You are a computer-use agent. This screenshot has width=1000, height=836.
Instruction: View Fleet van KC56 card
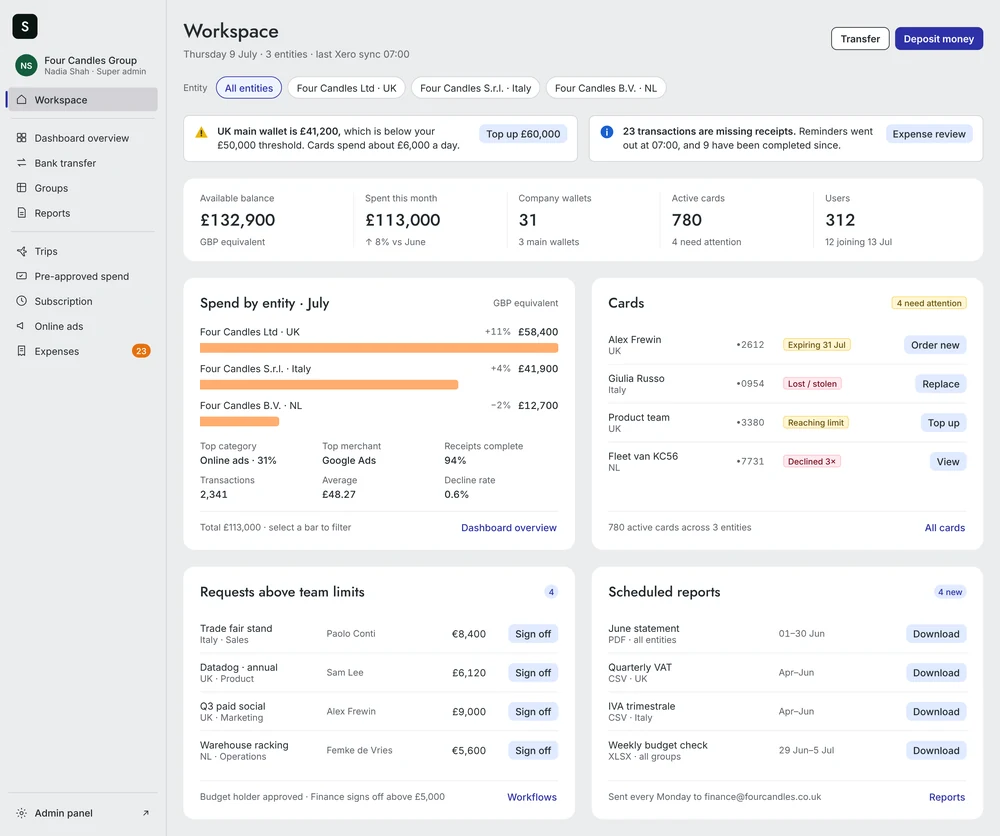click(x=948, y=462)
